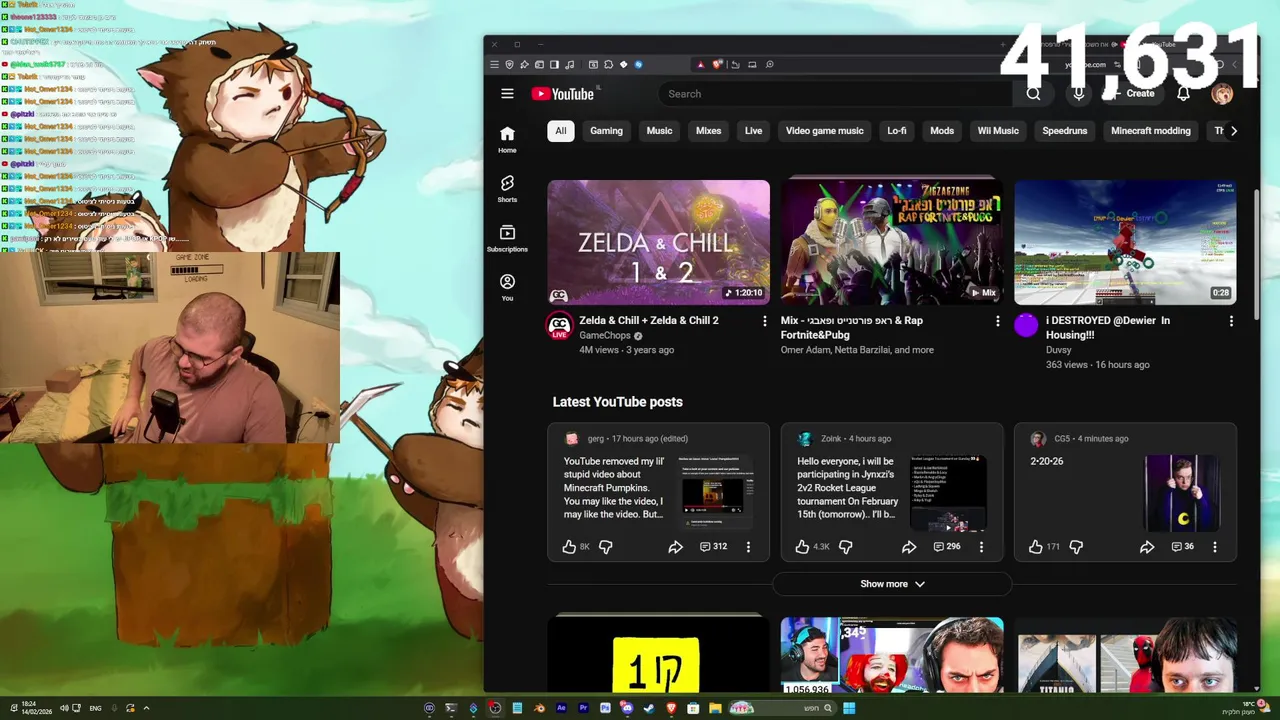Select the Gaming filter chip
The image size is (1280, 720).
(x=606, y=131)
